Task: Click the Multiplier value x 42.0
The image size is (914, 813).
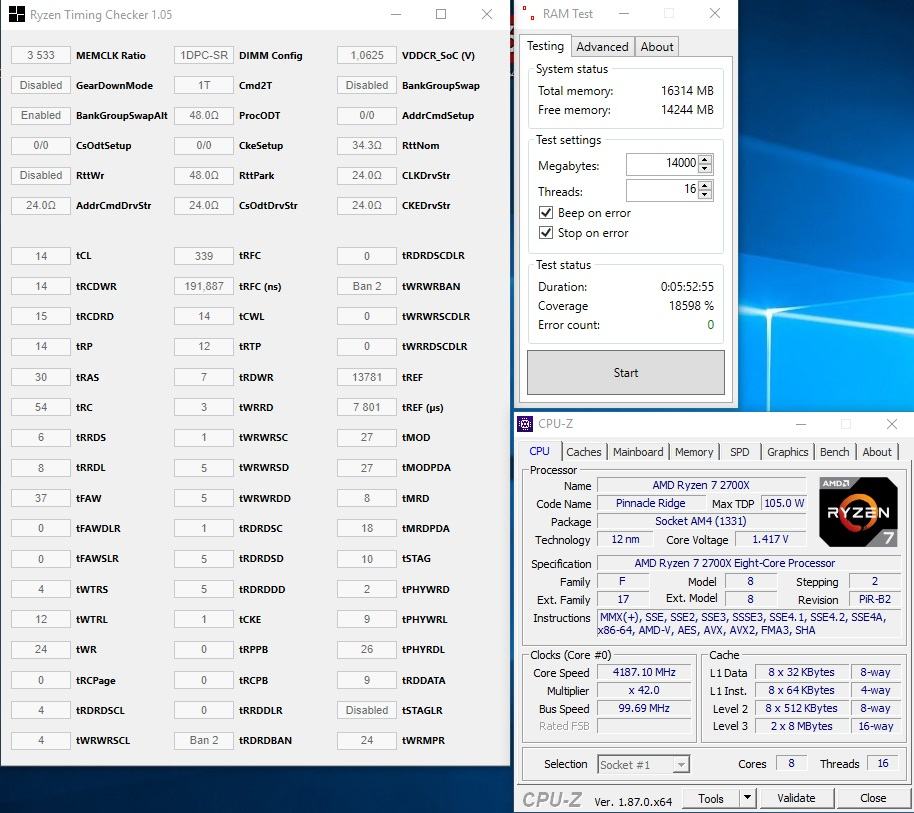Action: pyautogui.click(x=644, y=690)
